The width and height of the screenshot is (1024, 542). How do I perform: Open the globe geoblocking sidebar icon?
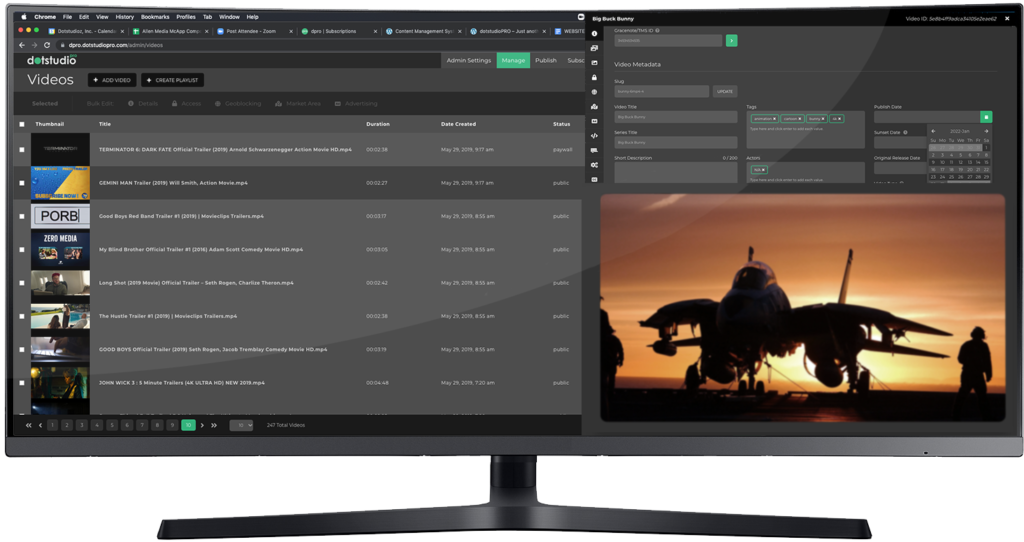595,92
